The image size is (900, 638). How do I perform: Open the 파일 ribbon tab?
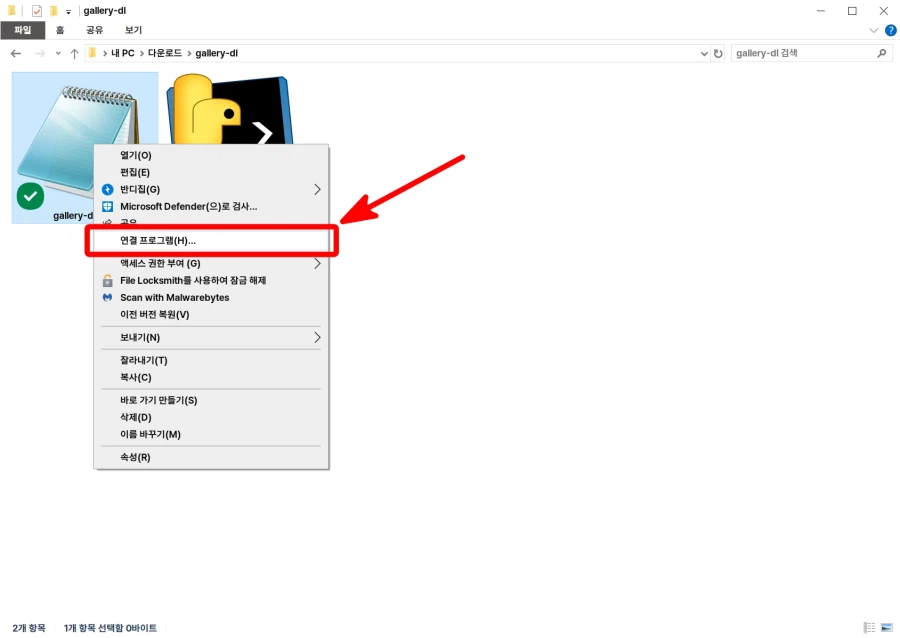22,30
